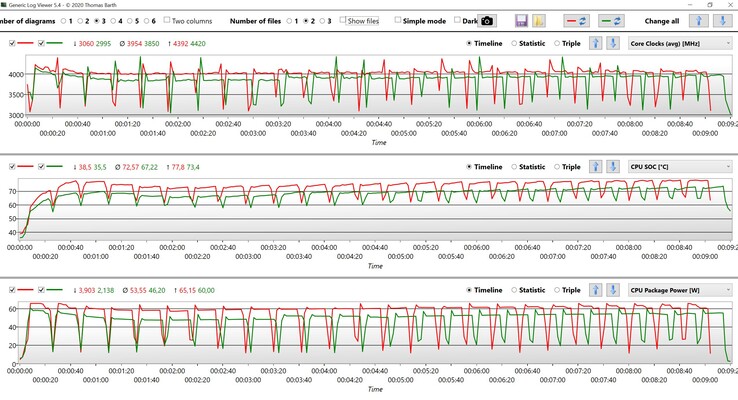Select 3 for number of files
This screenshot has height=400, width=738.
click(x=323, y=20)
